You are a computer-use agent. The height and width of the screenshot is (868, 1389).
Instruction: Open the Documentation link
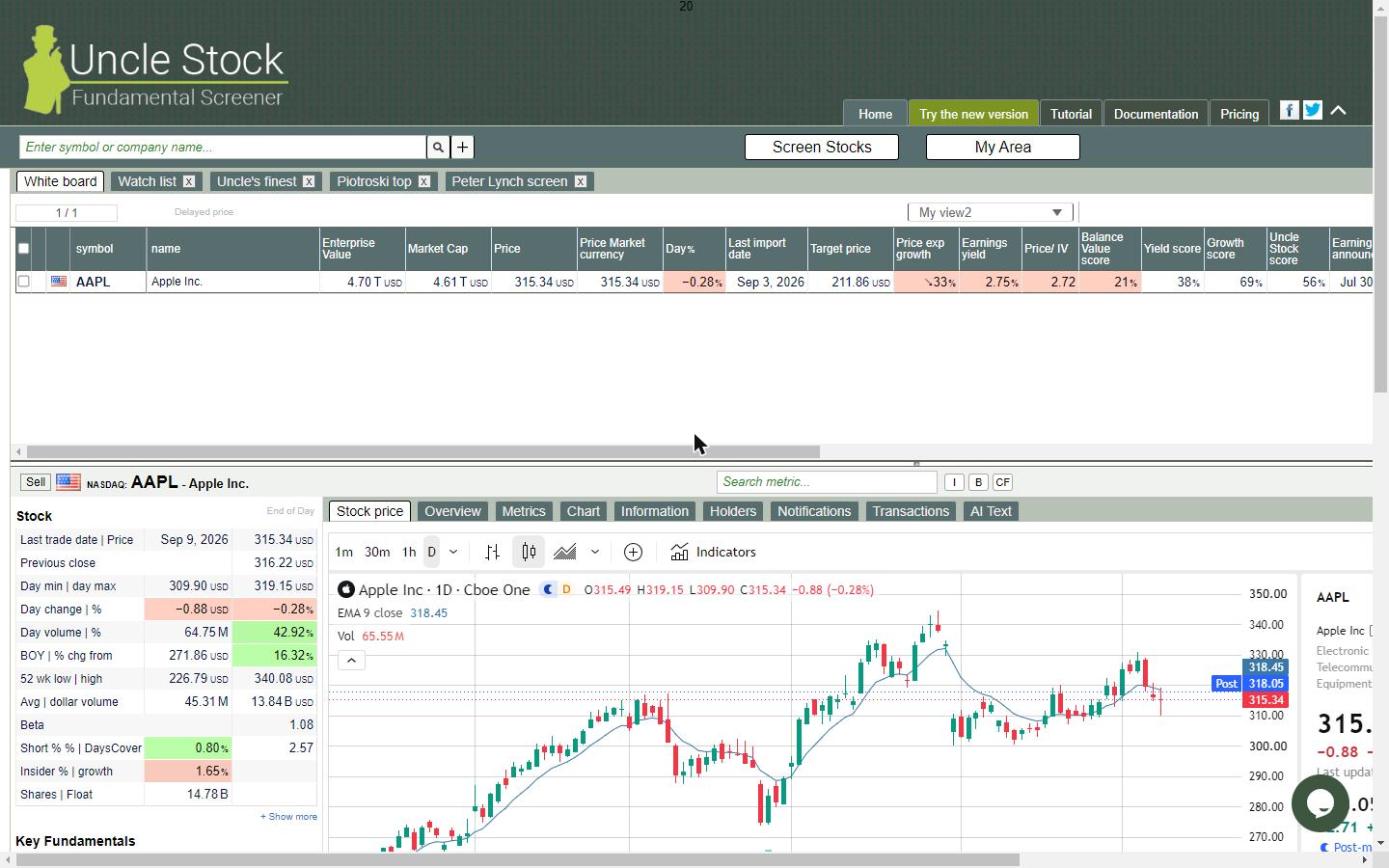1156,114
